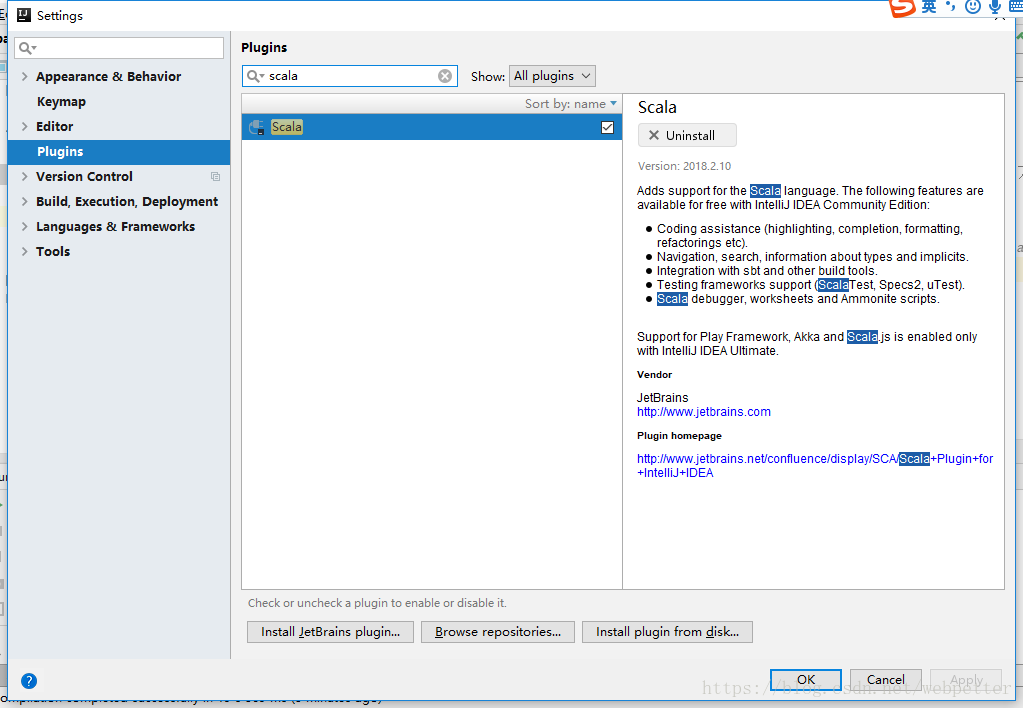1023x708 pixels.
Task: Select Languages & Frameworks settings item
Action: 115,226
